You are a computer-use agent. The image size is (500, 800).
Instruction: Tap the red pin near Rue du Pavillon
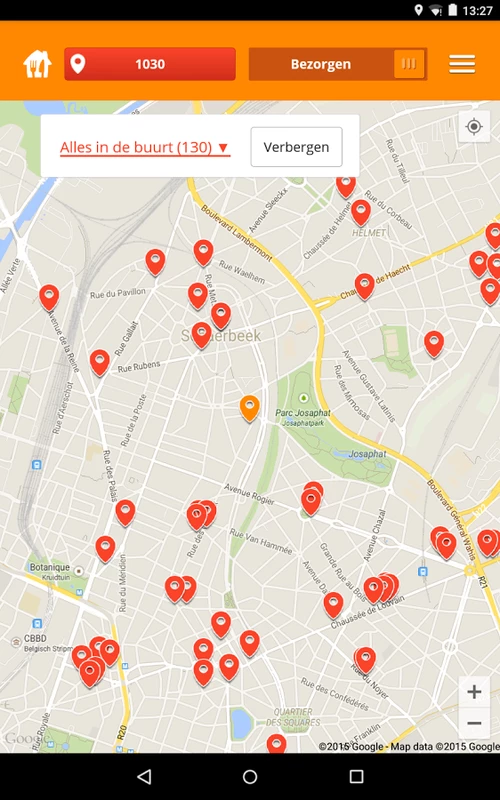pyautogui.click(x=155, y=262)
